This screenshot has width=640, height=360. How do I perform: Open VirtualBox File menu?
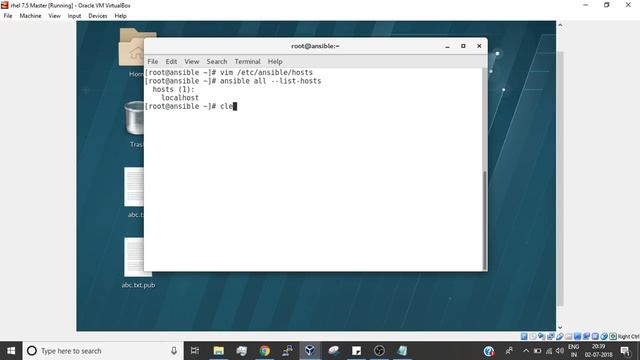pyautogui.click(x=8, y=16)
